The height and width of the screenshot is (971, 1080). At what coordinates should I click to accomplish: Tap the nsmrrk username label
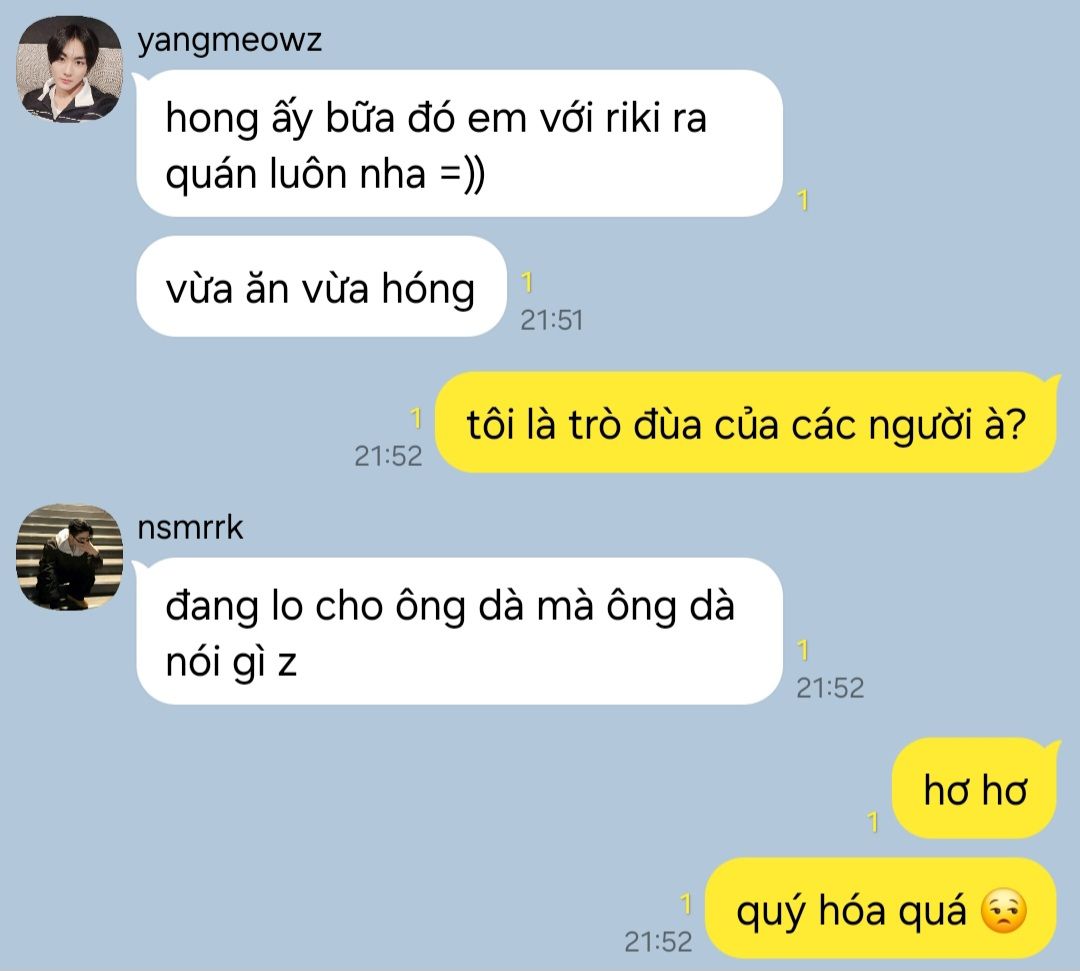(x=190, y=528)
